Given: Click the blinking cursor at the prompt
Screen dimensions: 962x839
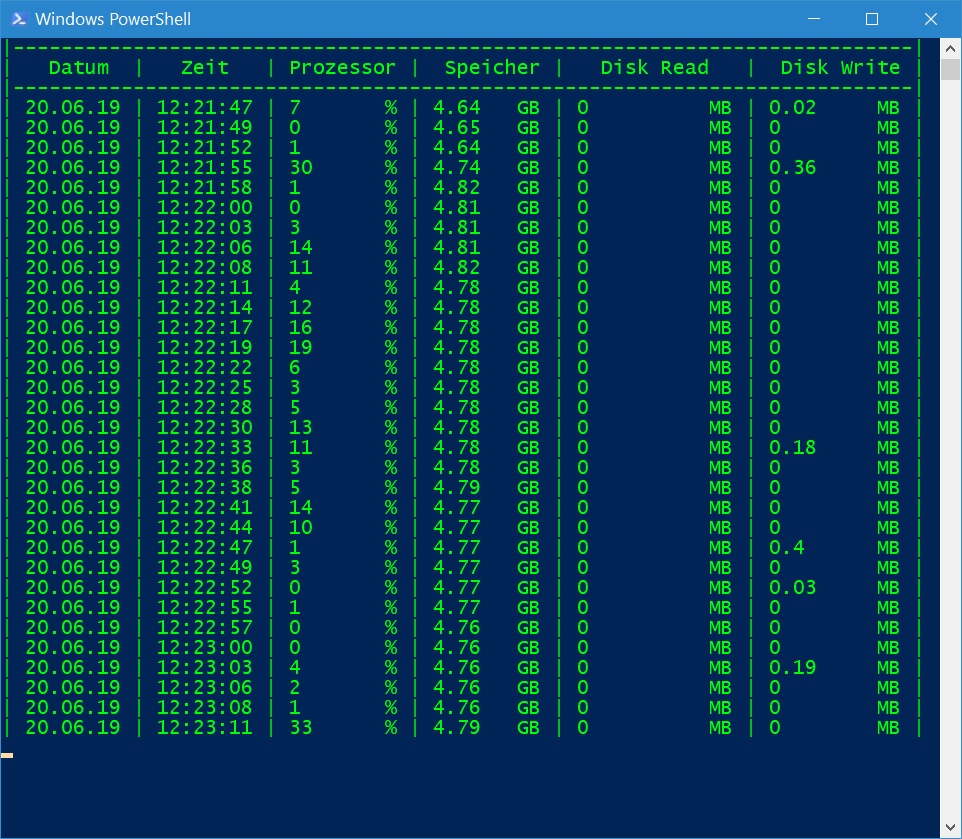Looking at the screenshot, I should [7, 756].
